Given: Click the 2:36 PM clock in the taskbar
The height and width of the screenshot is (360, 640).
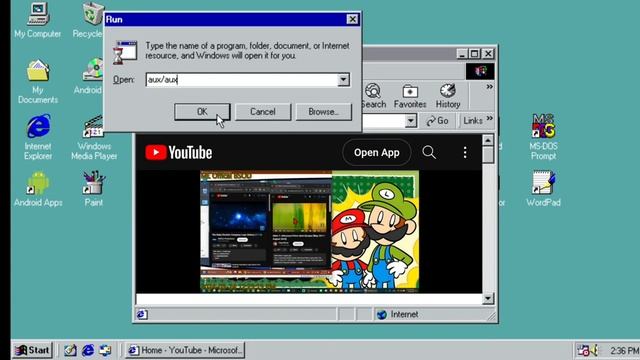Looking at the screenshot, I should [x=624, y=351].
